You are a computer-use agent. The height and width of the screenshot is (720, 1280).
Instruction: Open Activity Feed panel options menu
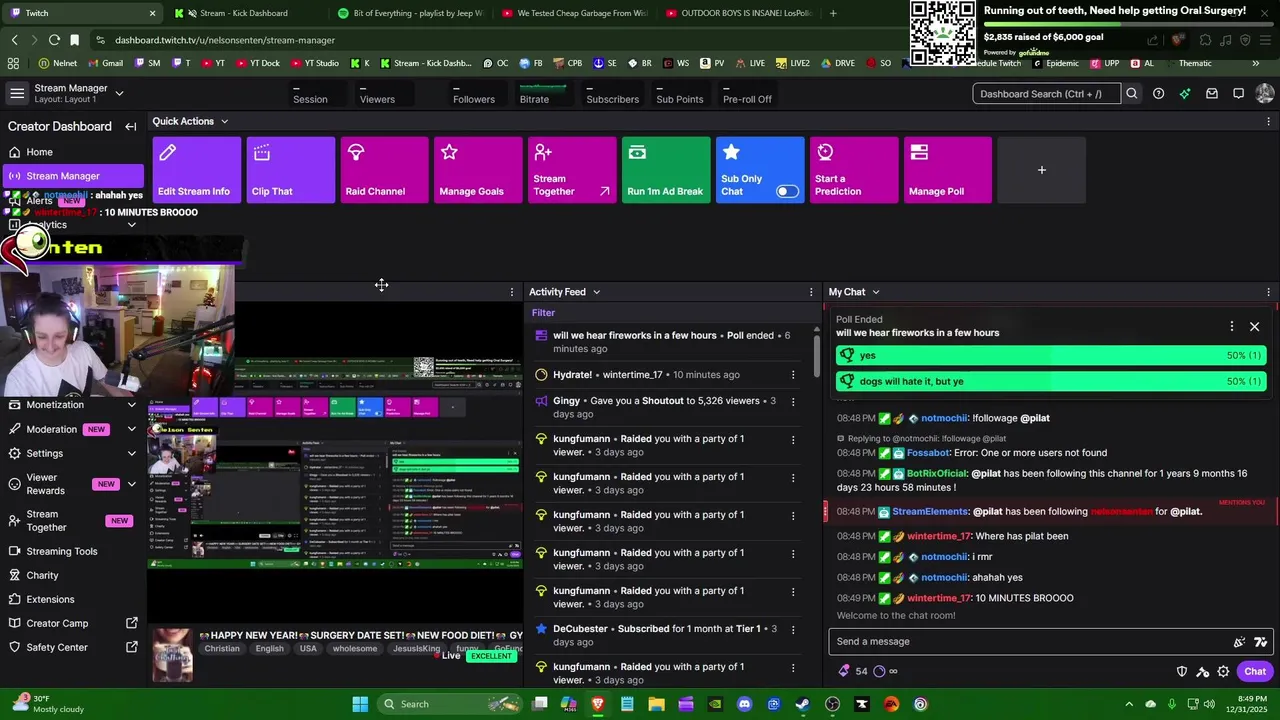click(x=811, y=292)
